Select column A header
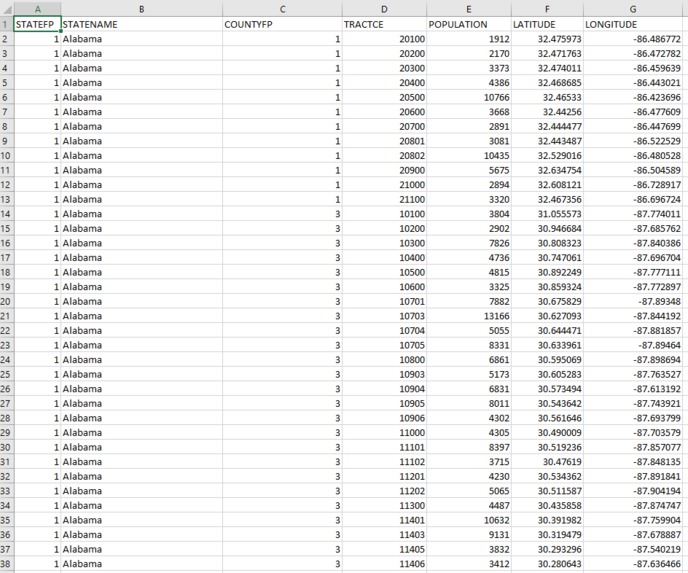This screenshot has height=573, width=688. (37, 9)
